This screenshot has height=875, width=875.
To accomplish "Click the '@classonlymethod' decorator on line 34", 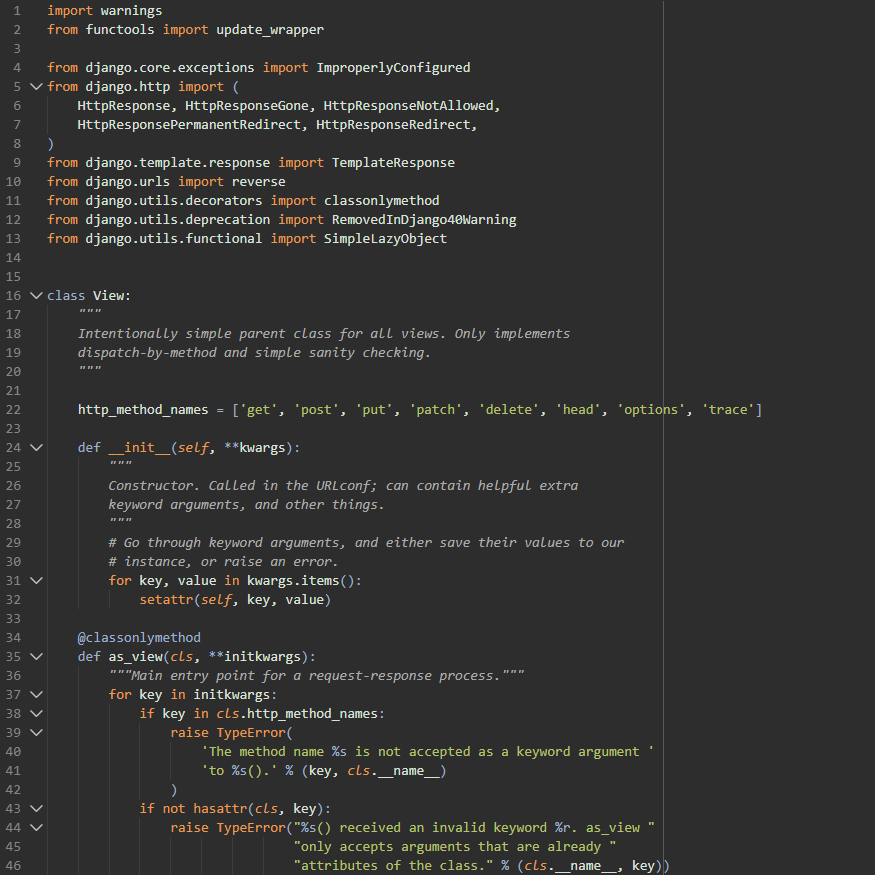I will [x=139, y=638].
